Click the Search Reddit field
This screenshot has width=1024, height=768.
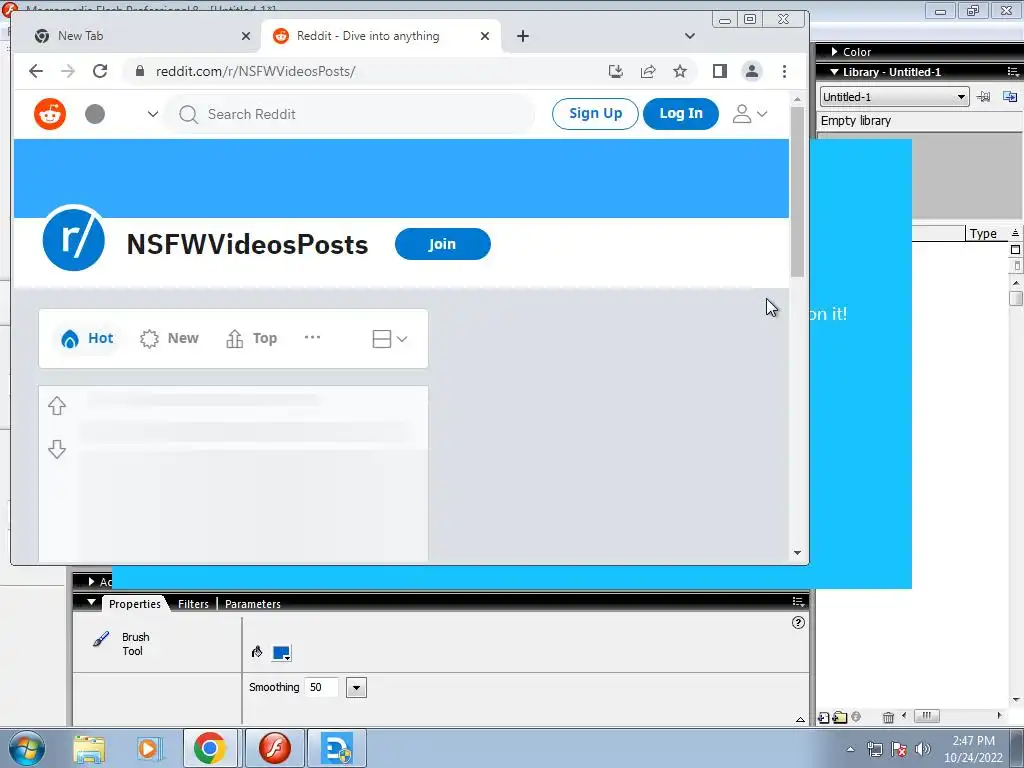(x=350, y=114)
